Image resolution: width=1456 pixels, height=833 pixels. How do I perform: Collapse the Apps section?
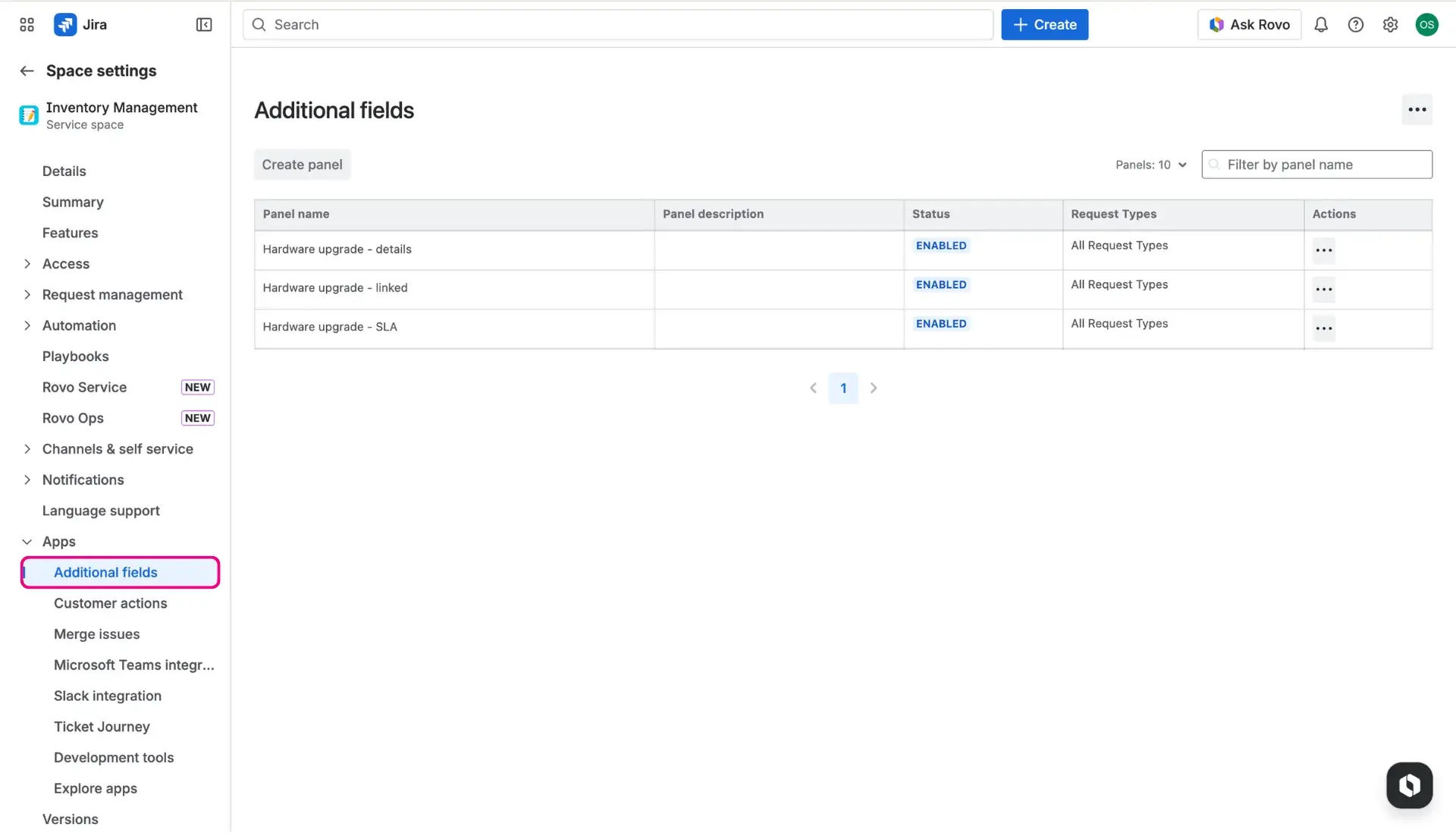point(27,541)
